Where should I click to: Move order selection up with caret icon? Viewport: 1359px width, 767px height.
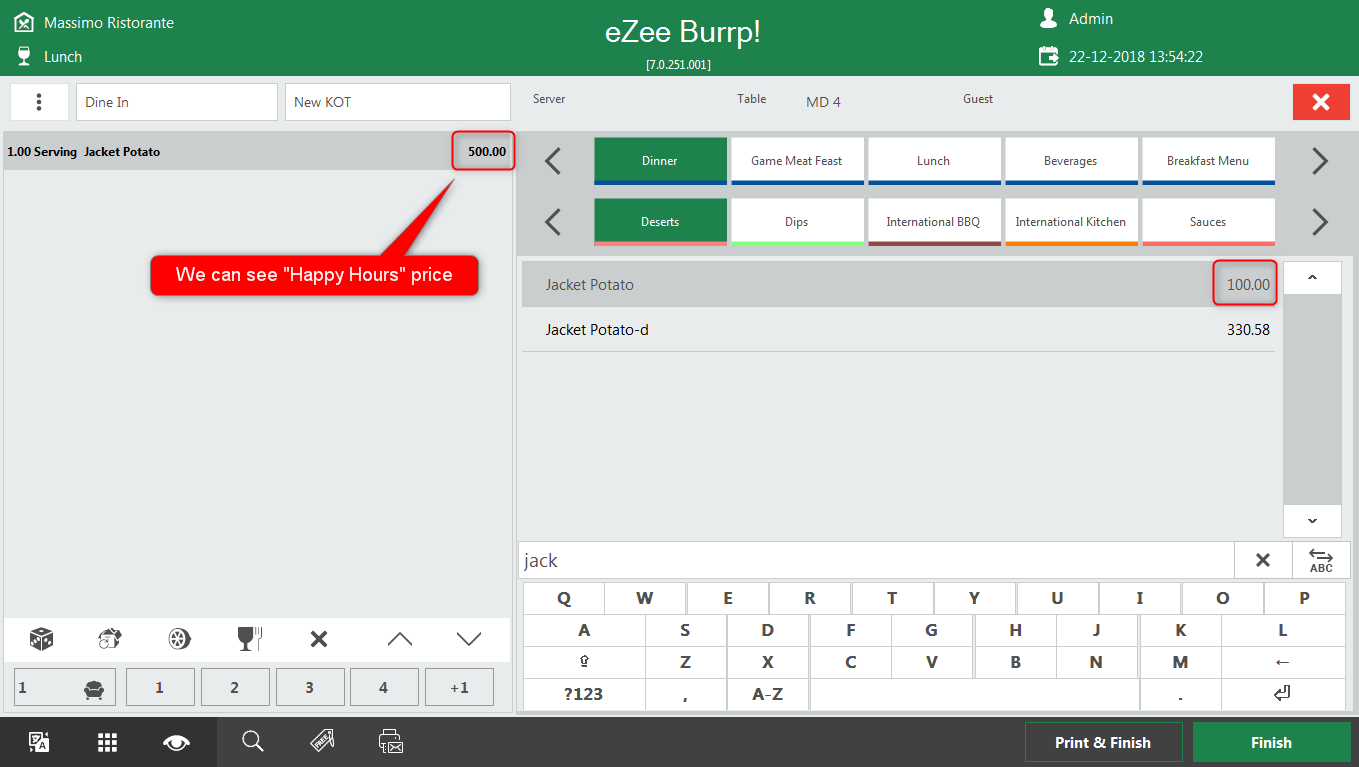tap(399, 639)
